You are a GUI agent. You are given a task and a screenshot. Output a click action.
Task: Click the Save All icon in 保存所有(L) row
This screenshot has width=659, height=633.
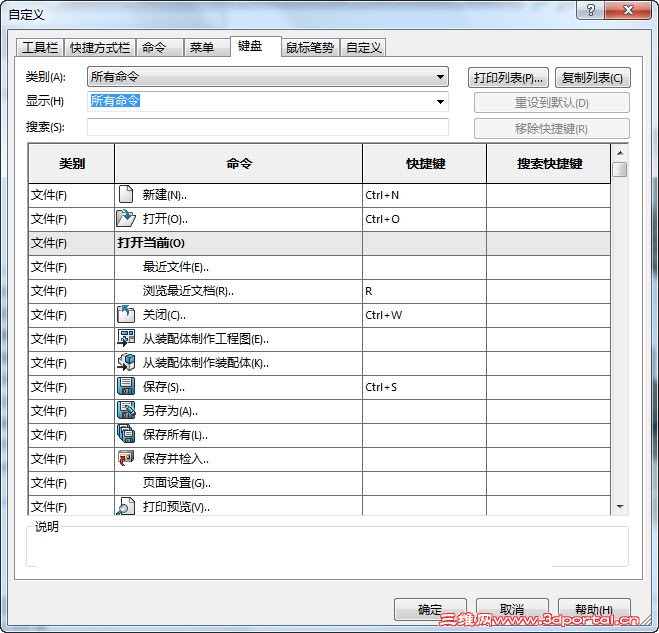click(x=126, y=435)
